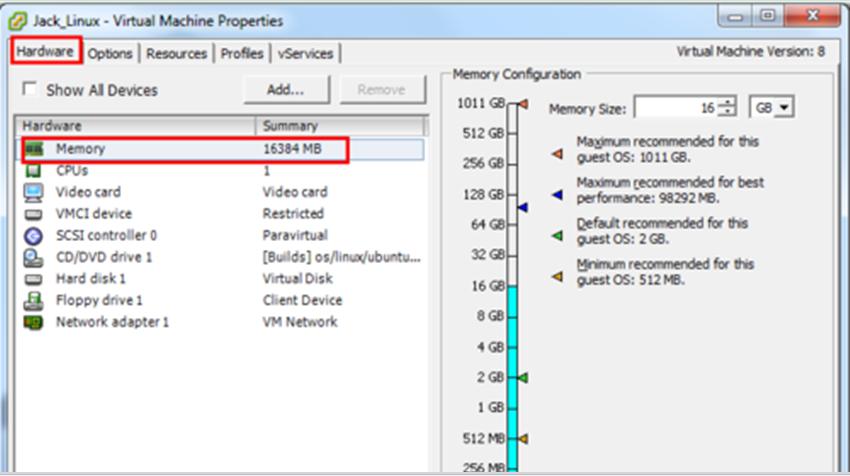Click the Memory Size input field

click(676, 108)
